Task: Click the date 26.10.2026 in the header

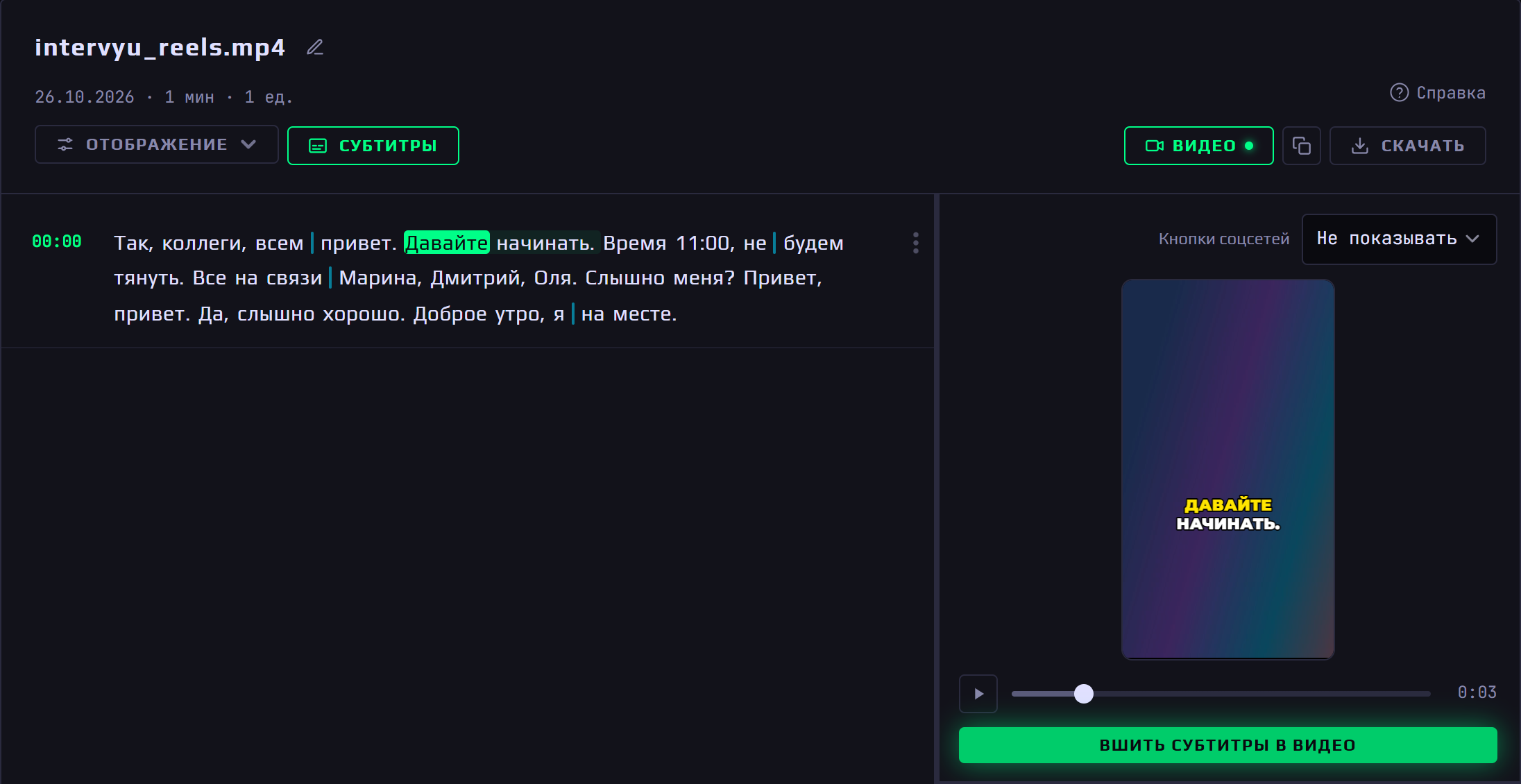Action: [85, 97]
